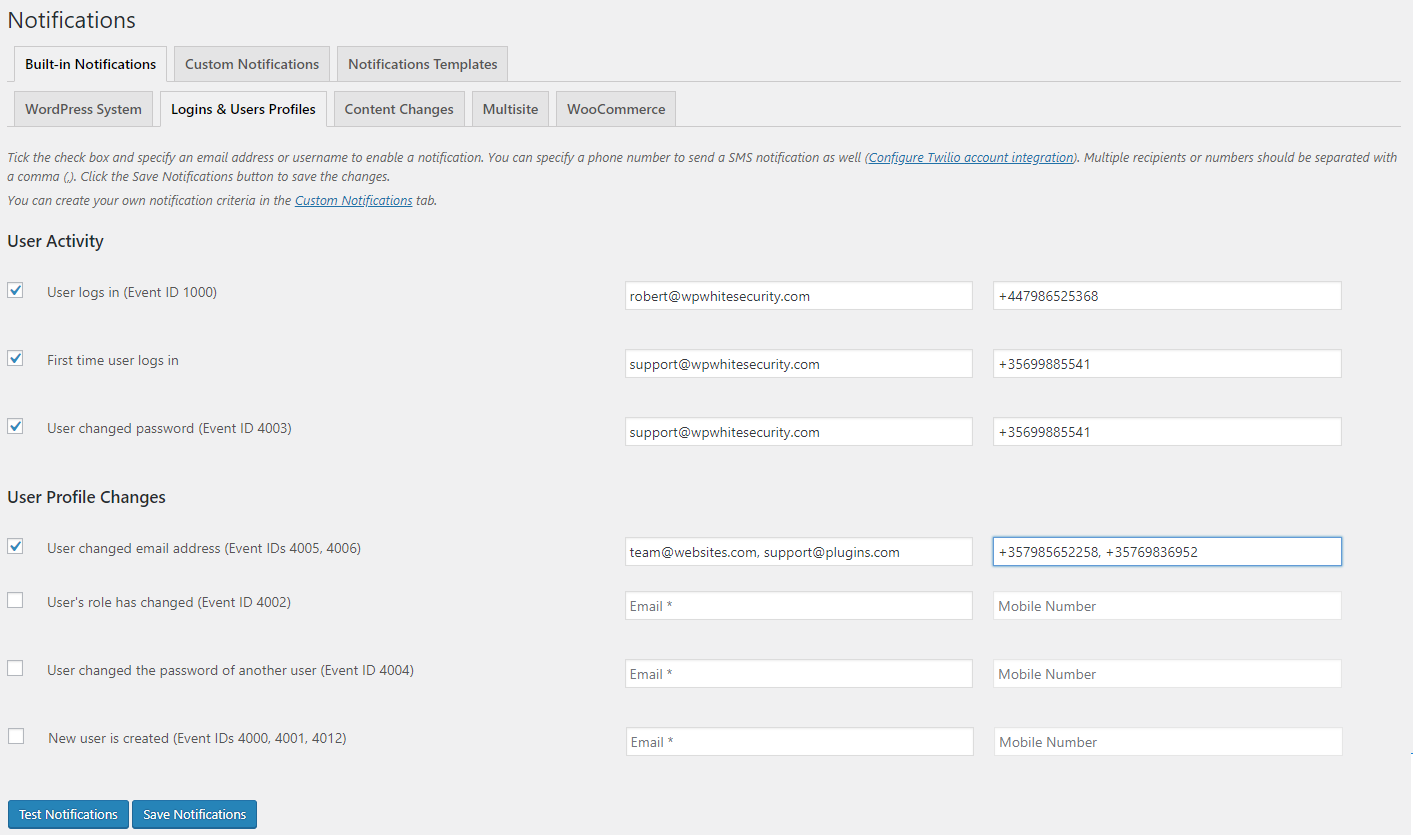Open Custom Notifications link in description text
The height and width of the screenshot is (835, 1413).
pyautogui.click(x=353, y=200)
